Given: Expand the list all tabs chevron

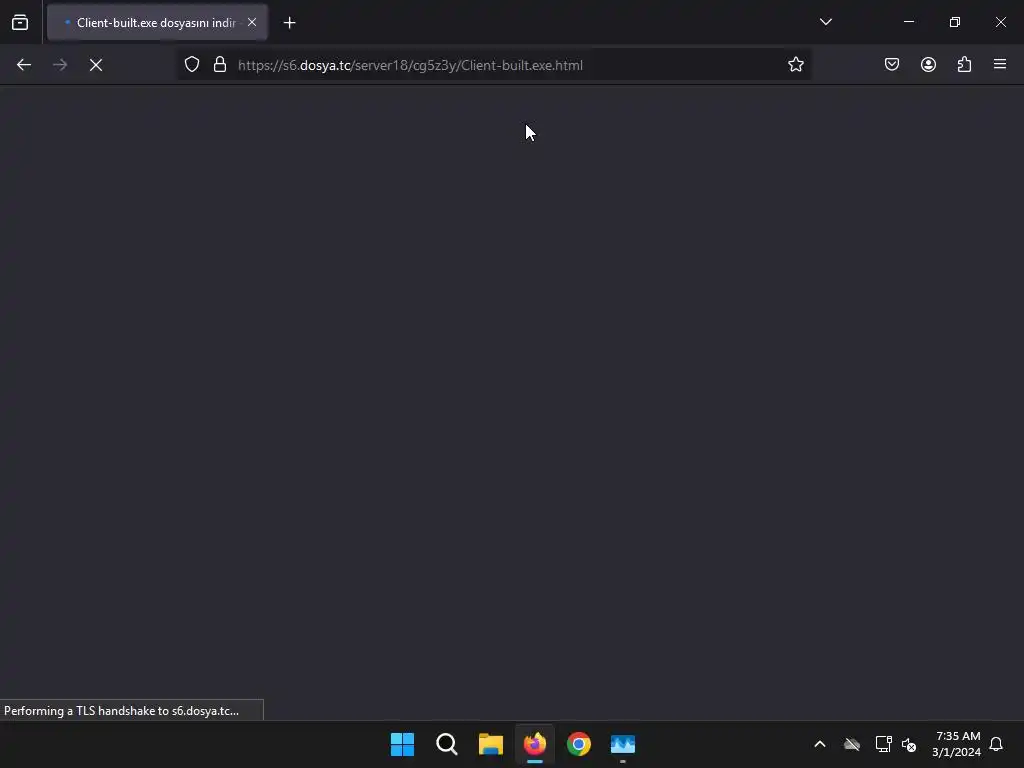Looking at the screenshot, I should (825, 22).
